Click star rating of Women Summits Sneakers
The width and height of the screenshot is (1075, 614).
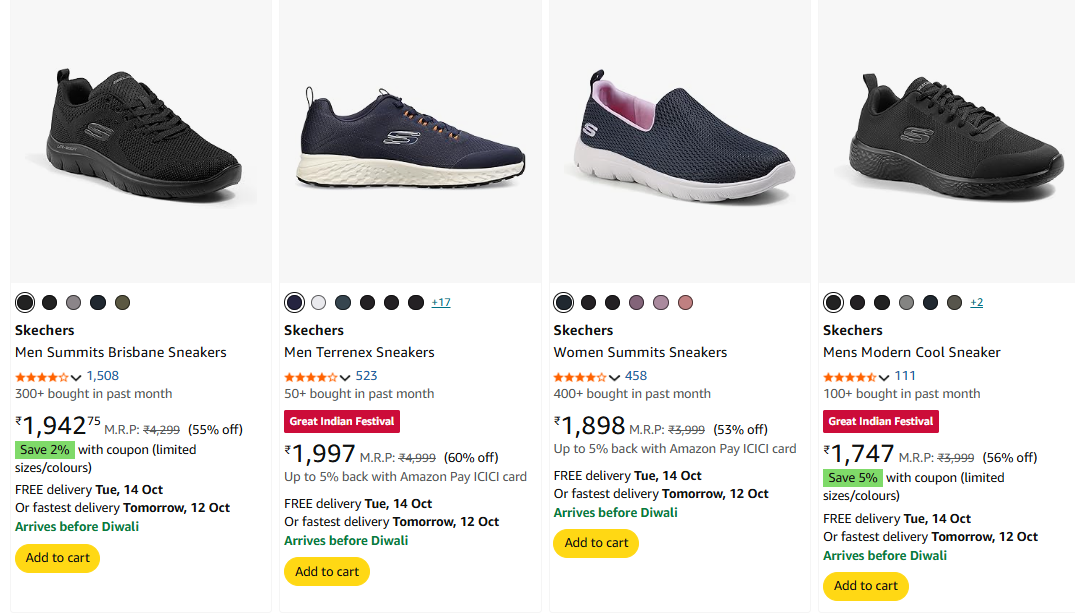[x=580, y=377]
